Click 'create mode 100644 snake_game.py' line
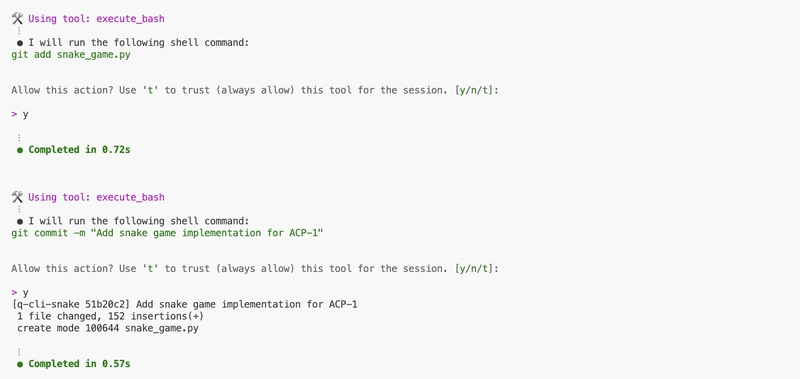Viewport: 800px width, 379px height. pos(108,329)
